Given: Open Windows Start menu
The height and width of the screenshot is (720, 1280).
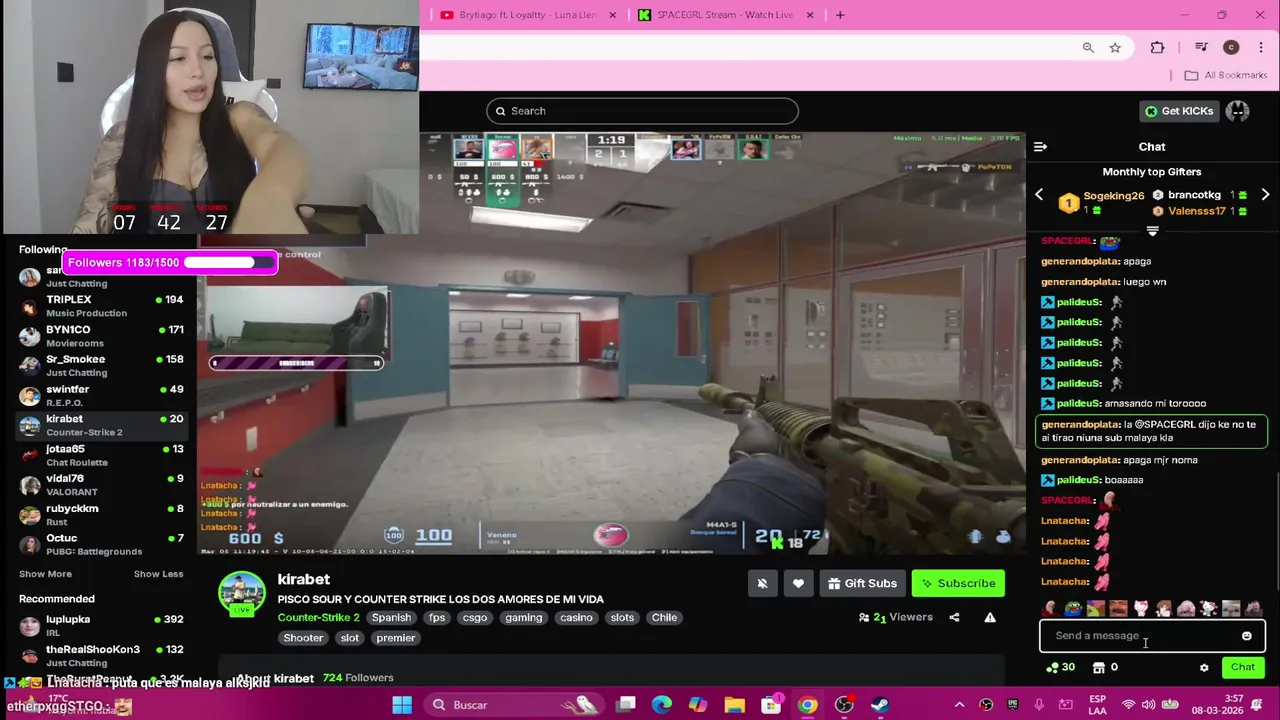Looking at the screenshot, I should click(x=402, y=705).
